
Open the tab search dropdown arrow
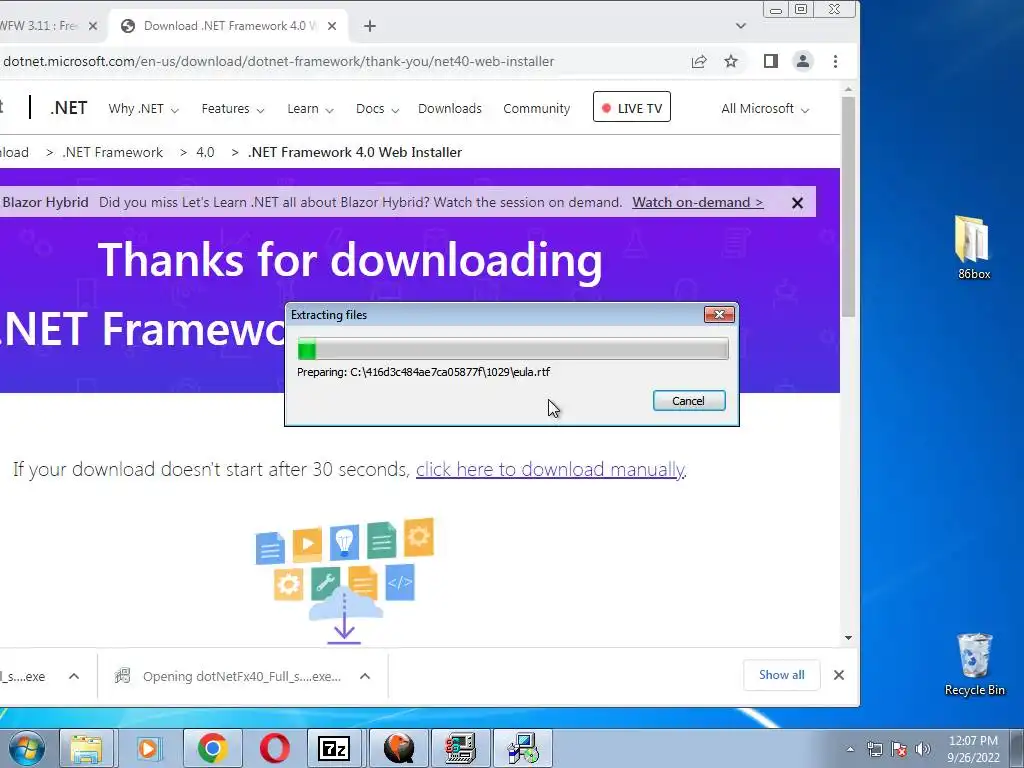point(741,26)
